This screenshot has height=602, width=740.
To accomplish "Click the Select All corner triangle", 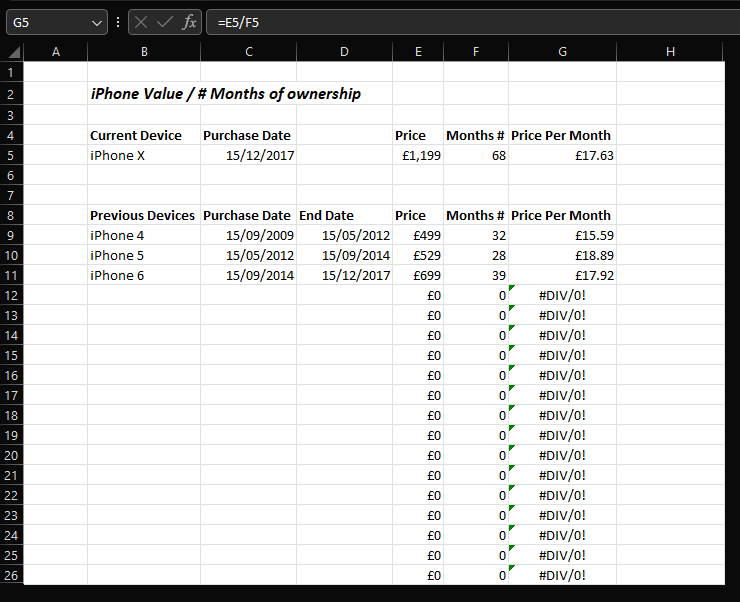I will point(14,51).
